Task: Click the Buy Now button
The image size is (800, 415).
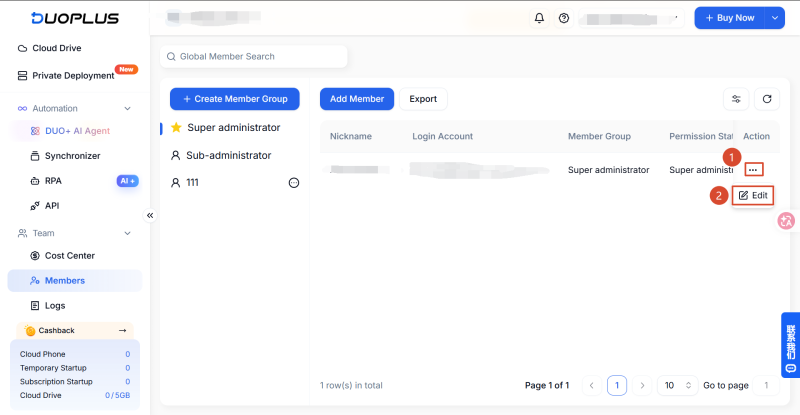Action: coord(730,18)
